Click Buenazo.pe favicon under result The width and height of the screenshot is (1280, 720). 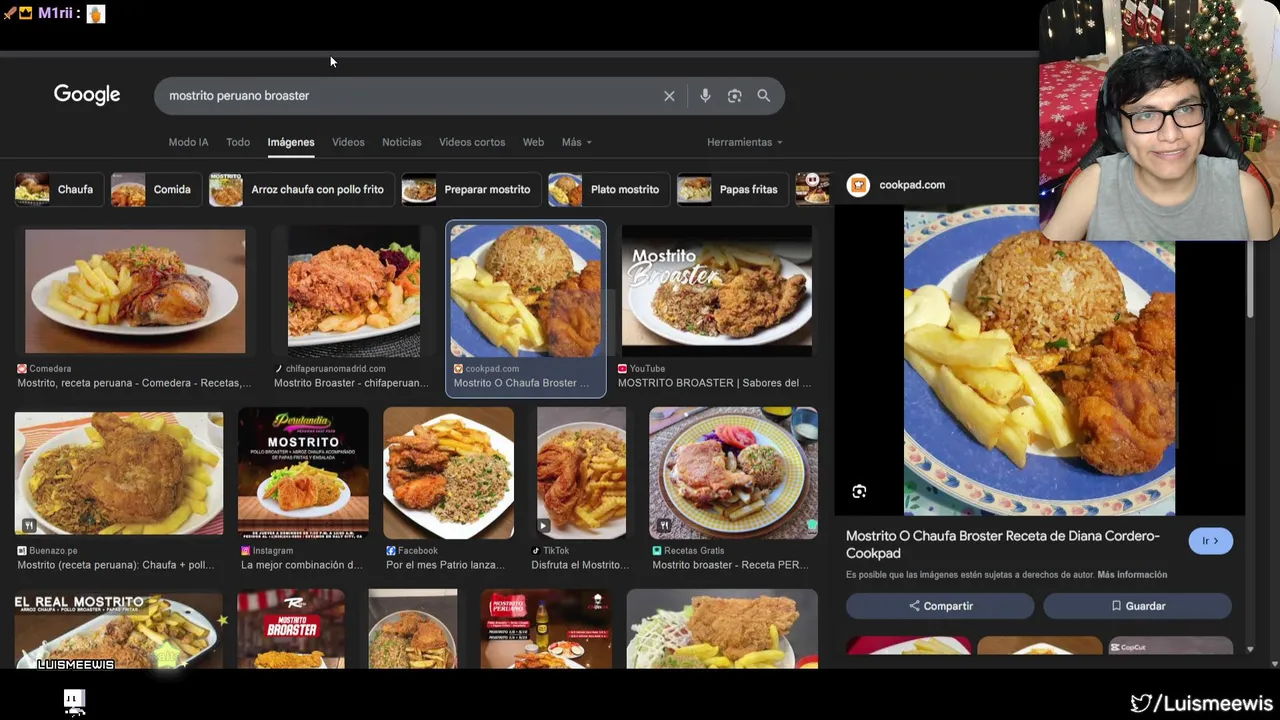pyautogui.click(x=22, y=551)
